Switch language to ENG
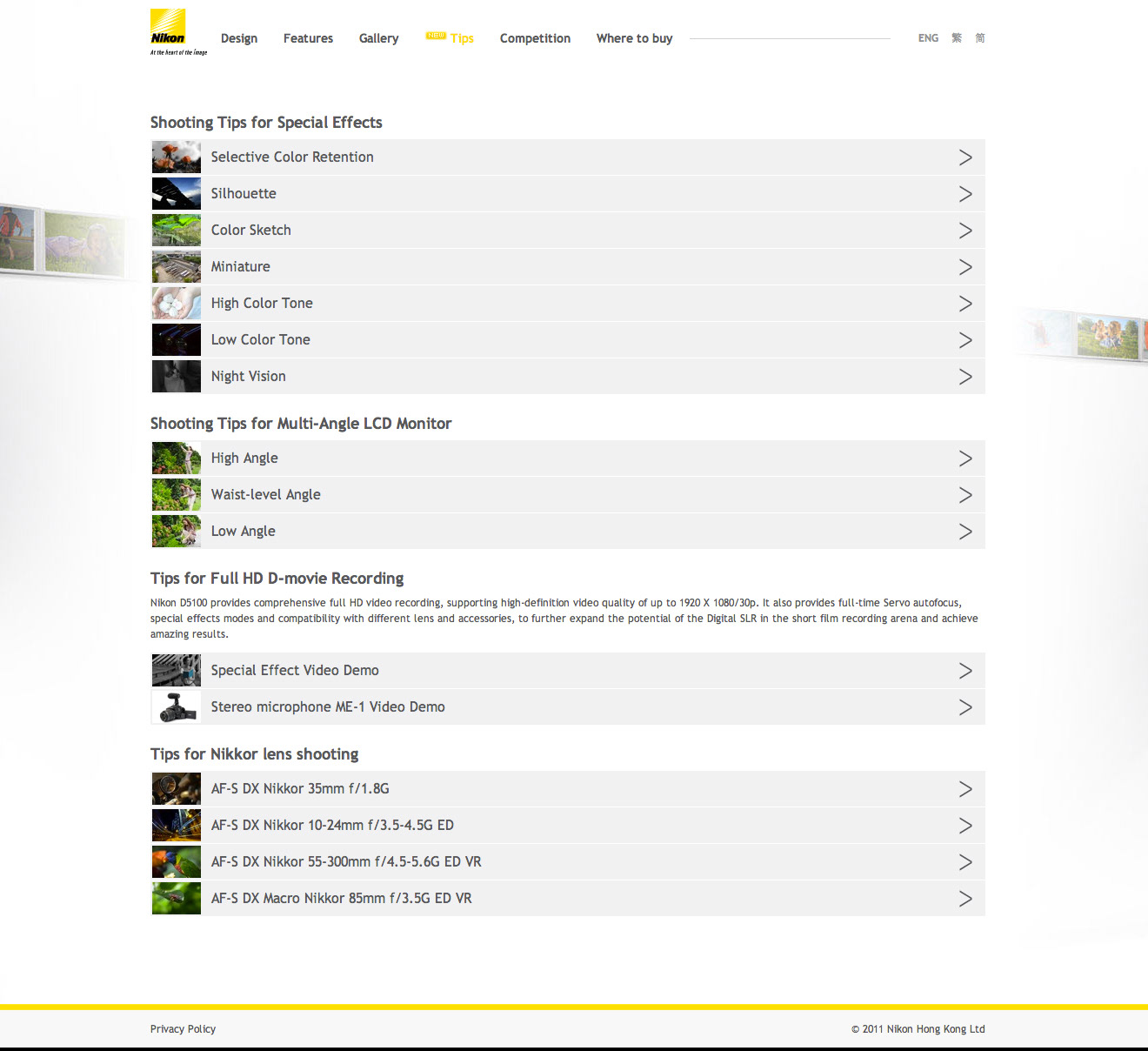1148x1051 pixels. [928, 38]
